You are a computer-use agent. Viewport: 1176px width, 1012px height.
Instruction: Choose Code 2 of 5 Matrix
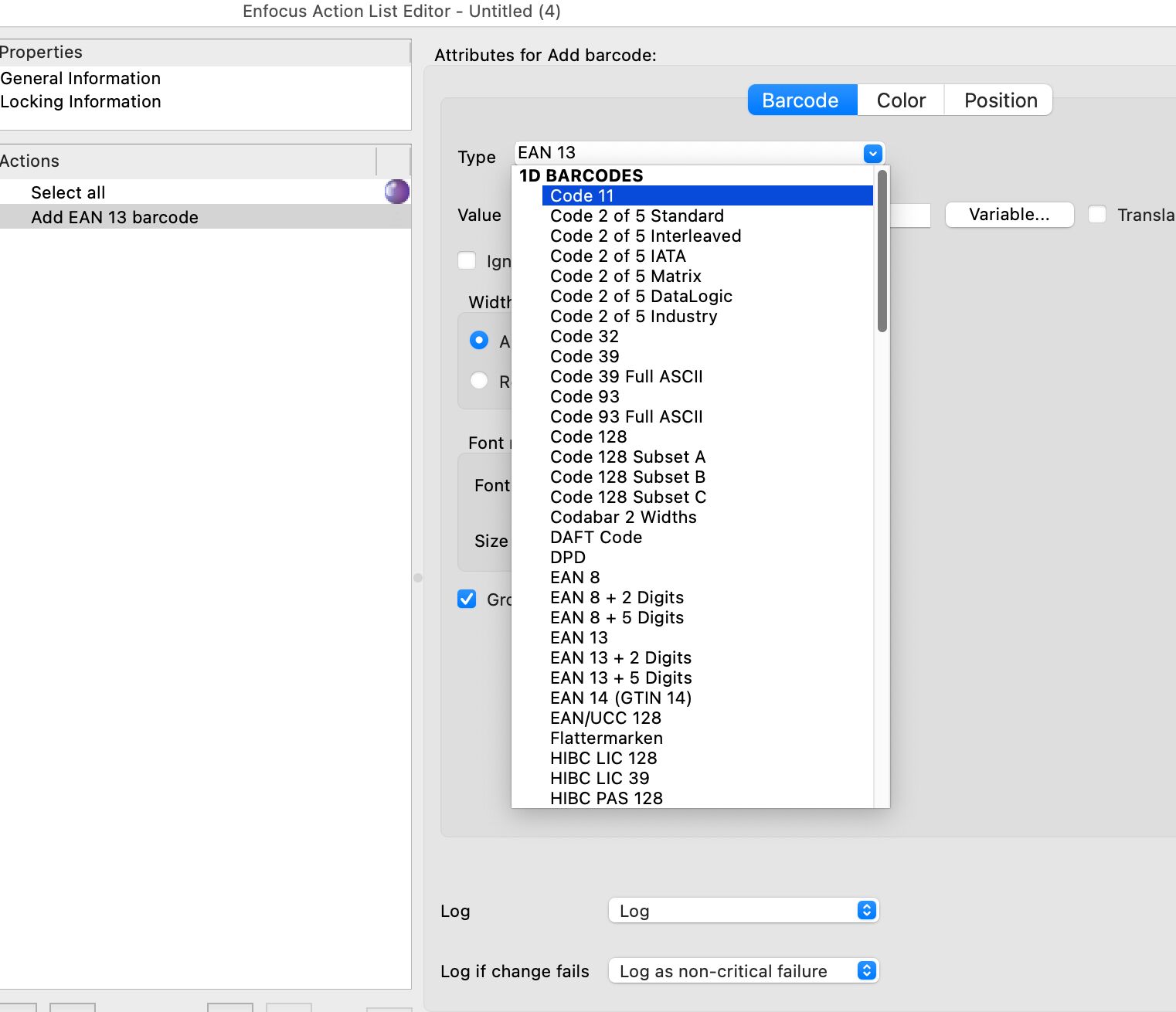click(x=625, y=276)
